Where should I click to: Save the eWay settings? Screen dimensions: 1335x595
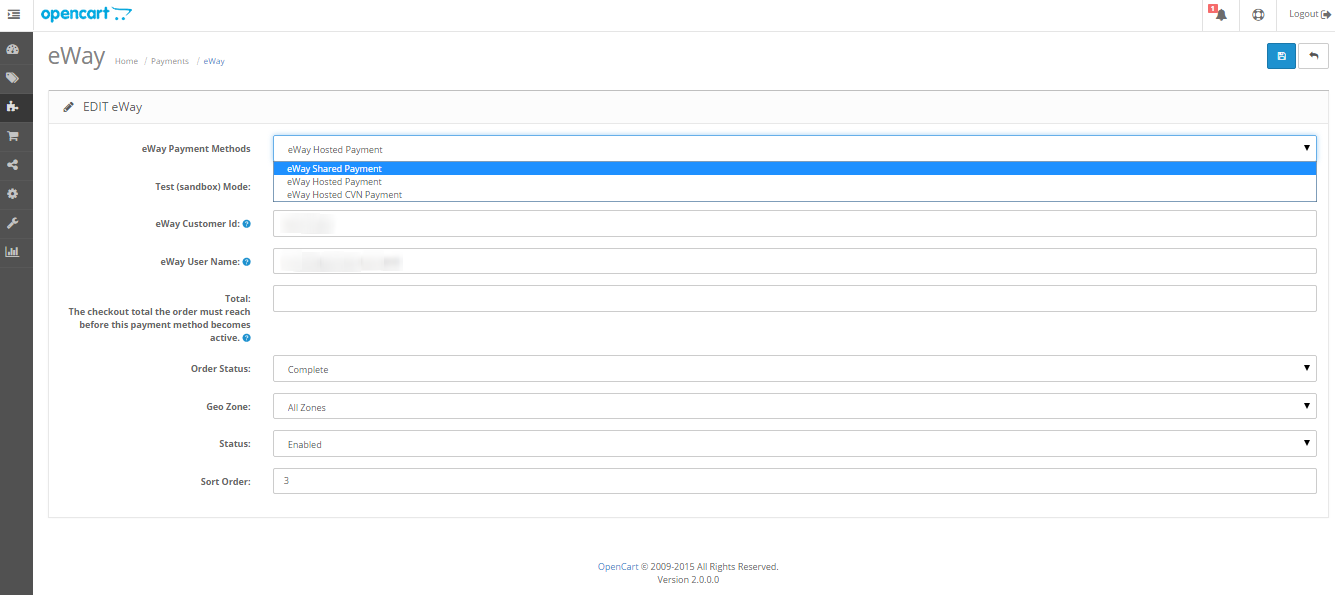pos(1281,56)
